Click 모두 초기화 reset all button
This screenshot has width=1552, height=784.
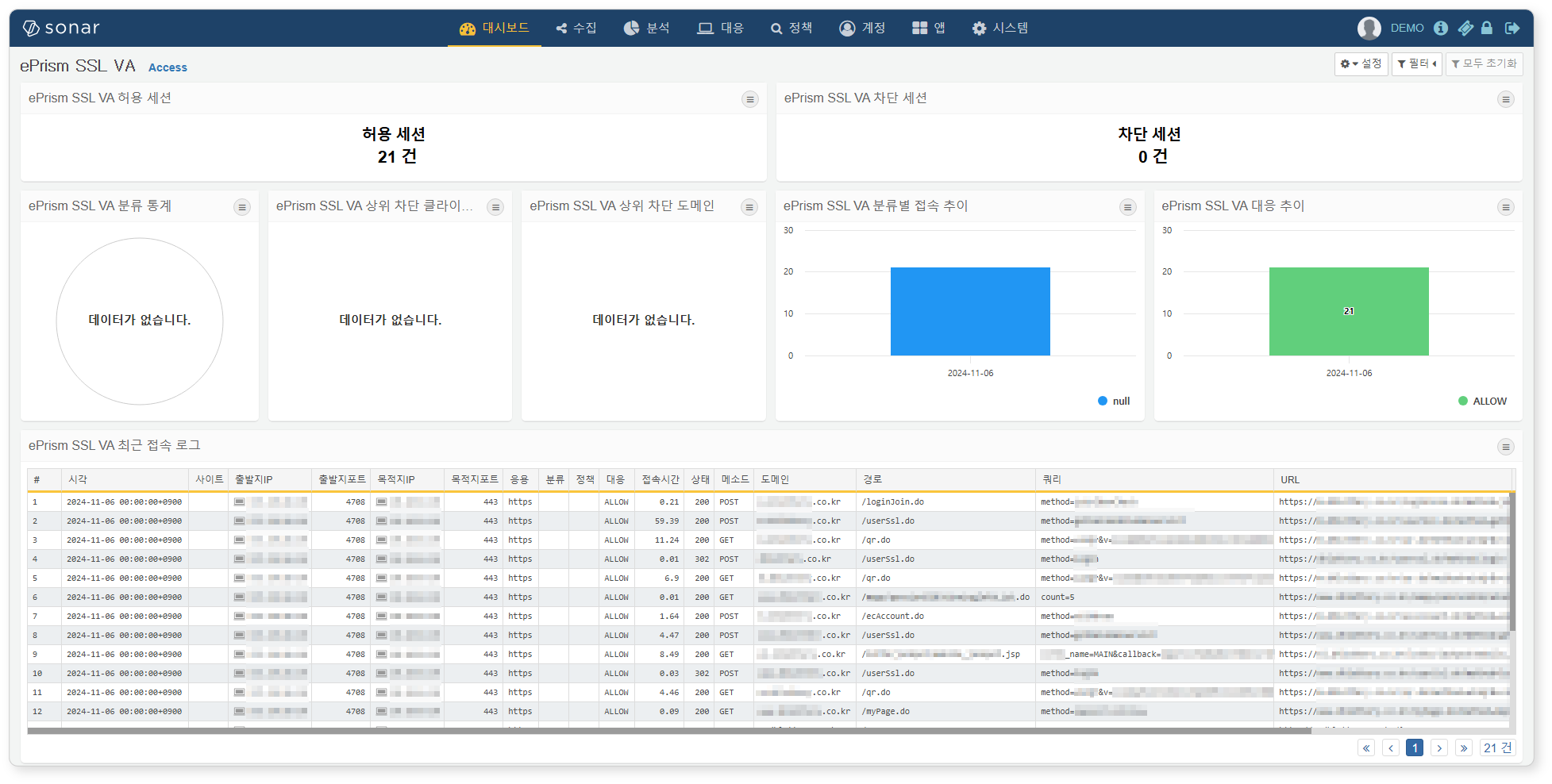click(1484, 63)
